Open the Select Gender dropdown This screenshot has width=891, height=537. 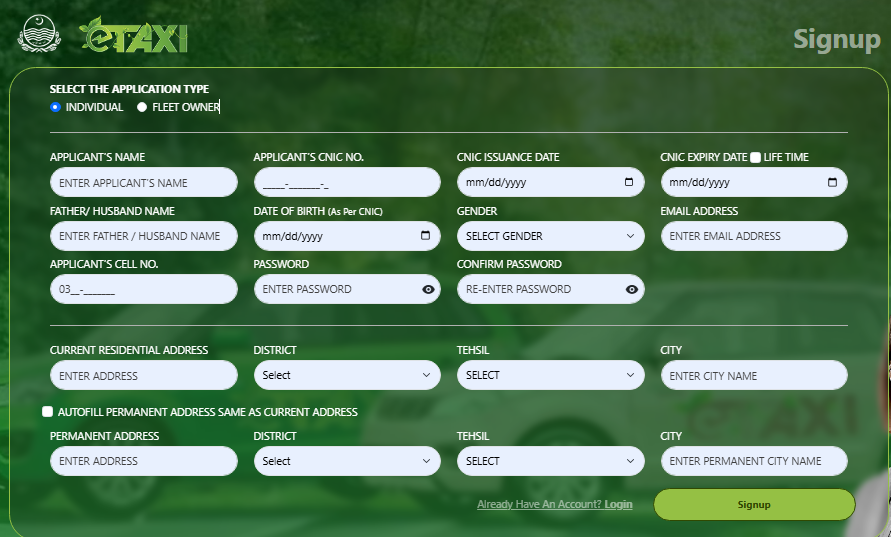[551, 236]
